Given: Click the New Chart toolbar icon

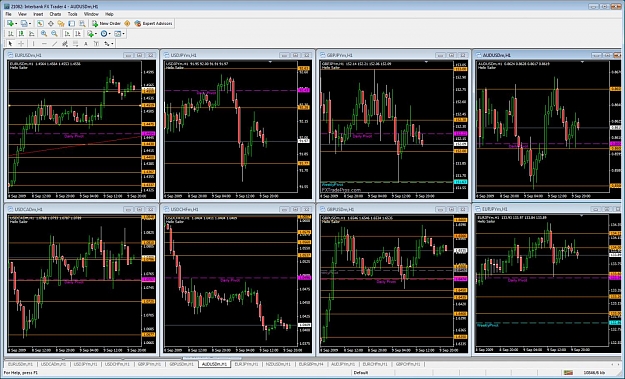Looking at the screenshot, I should pos(10,24).
